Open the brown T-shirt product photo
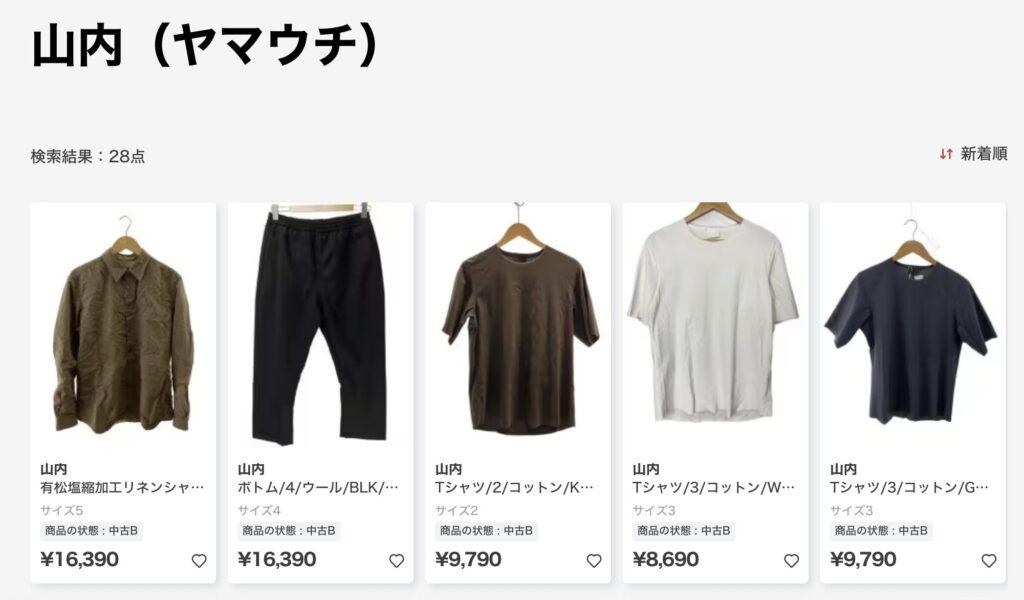 coord(518,325)
